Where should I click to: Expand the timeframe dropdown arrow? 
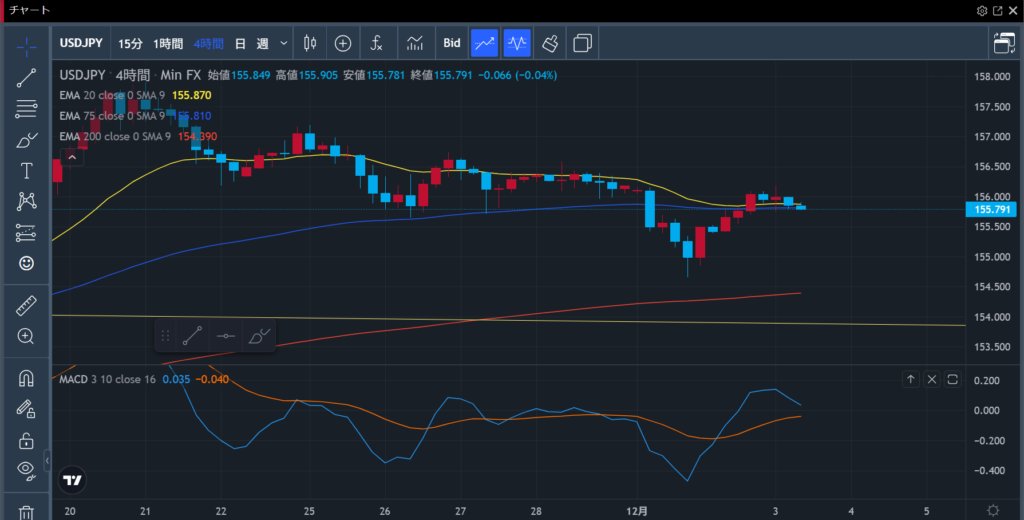pyautogui.click(x=284, y=43)
